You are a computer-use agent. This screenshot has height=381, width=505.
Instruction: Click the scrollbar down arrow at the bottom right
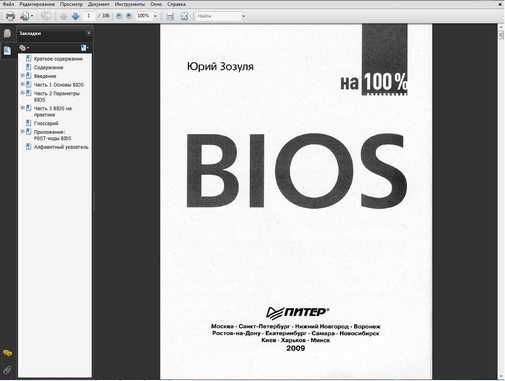tap(501, 377)
